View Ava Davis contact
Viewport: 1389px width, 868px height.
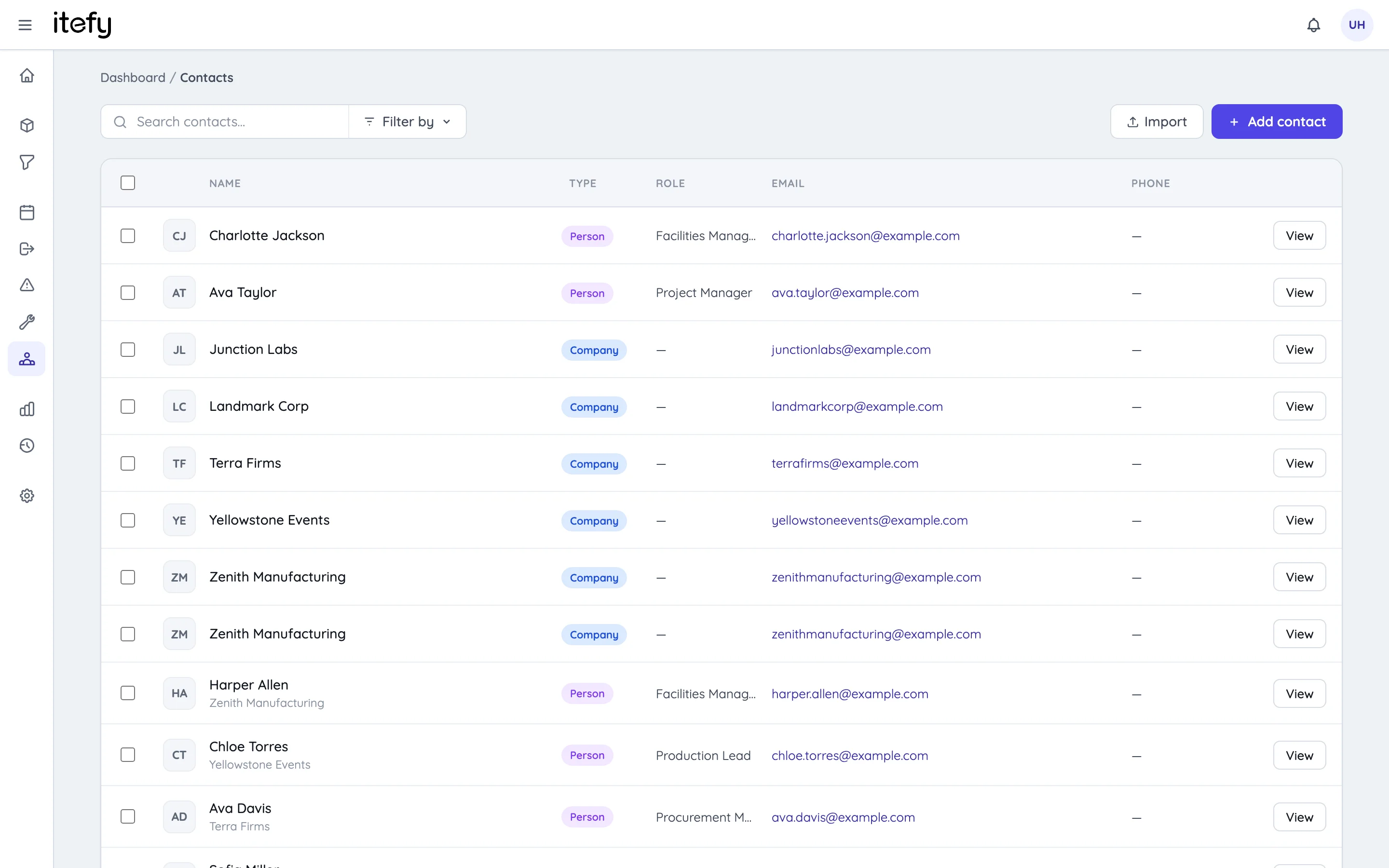click(x=1299, y=817)
